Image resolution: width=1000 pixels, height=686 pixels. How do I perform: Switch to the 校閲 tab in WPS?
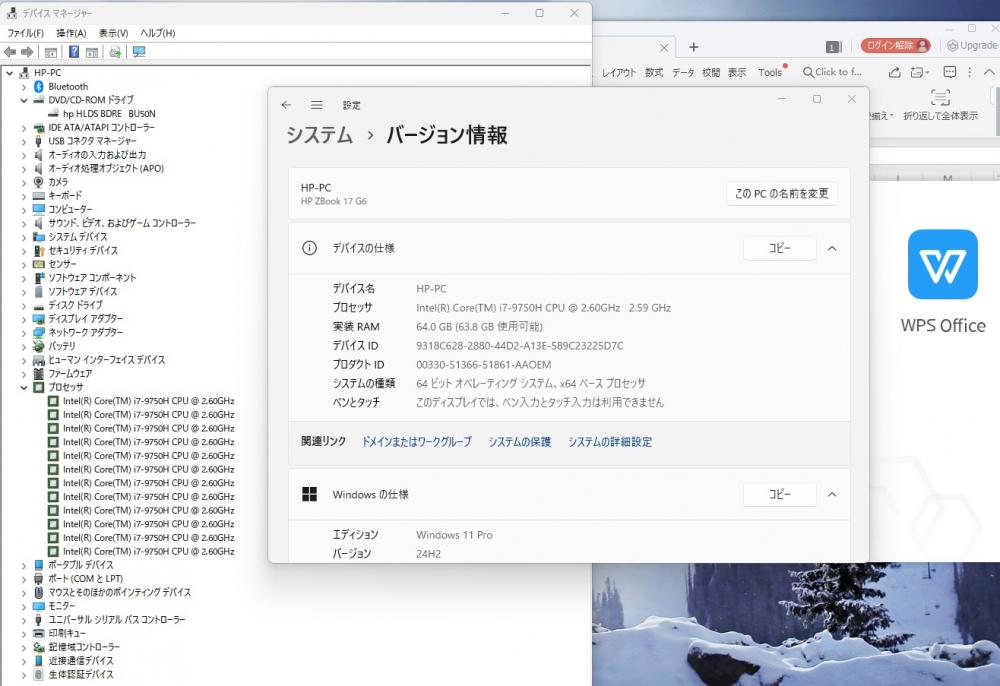[711, 73]
